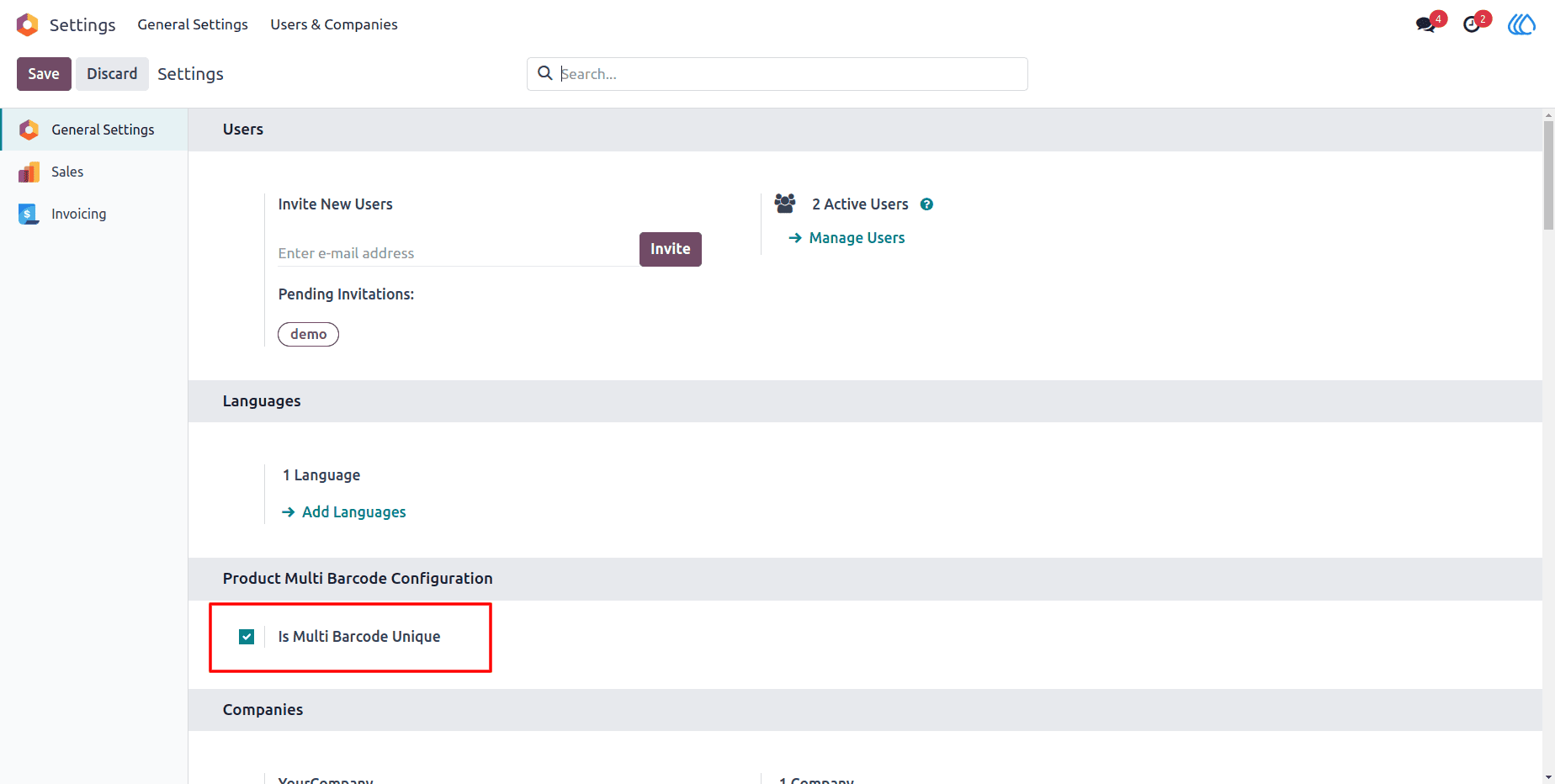Screen dimensions: 1555x784
Task: Click the Discard button
Action: coord(112,74)
